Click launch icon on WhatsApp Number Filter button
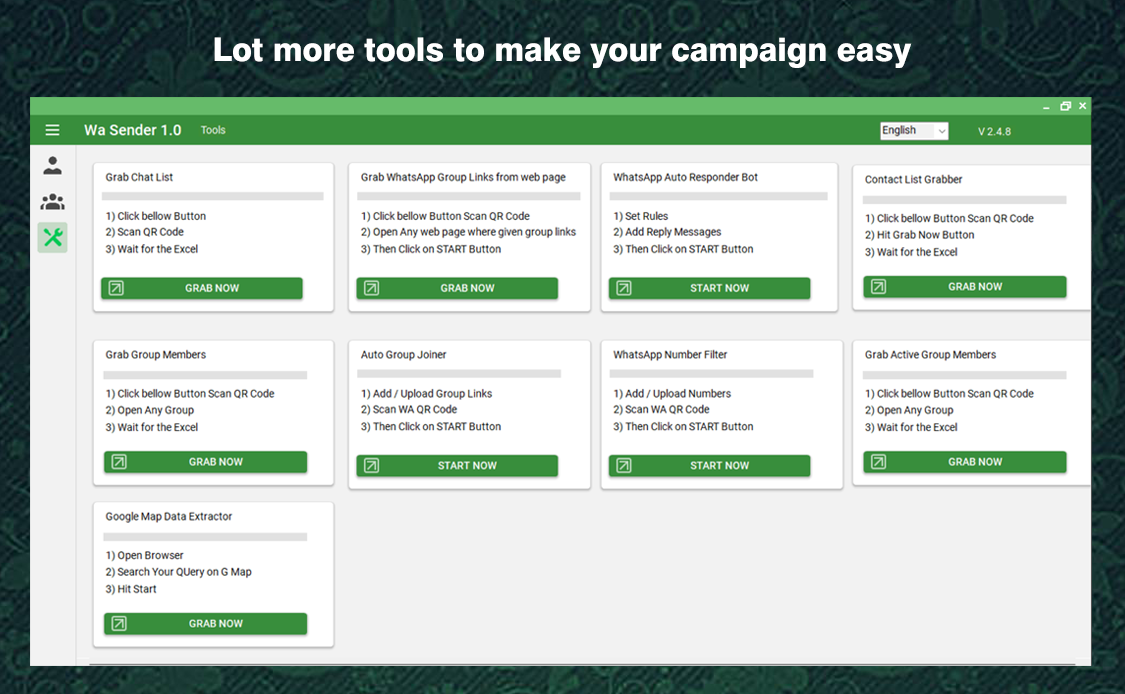Image resolution: width=1125 pixels, height=694 pixels. point(624,465)
